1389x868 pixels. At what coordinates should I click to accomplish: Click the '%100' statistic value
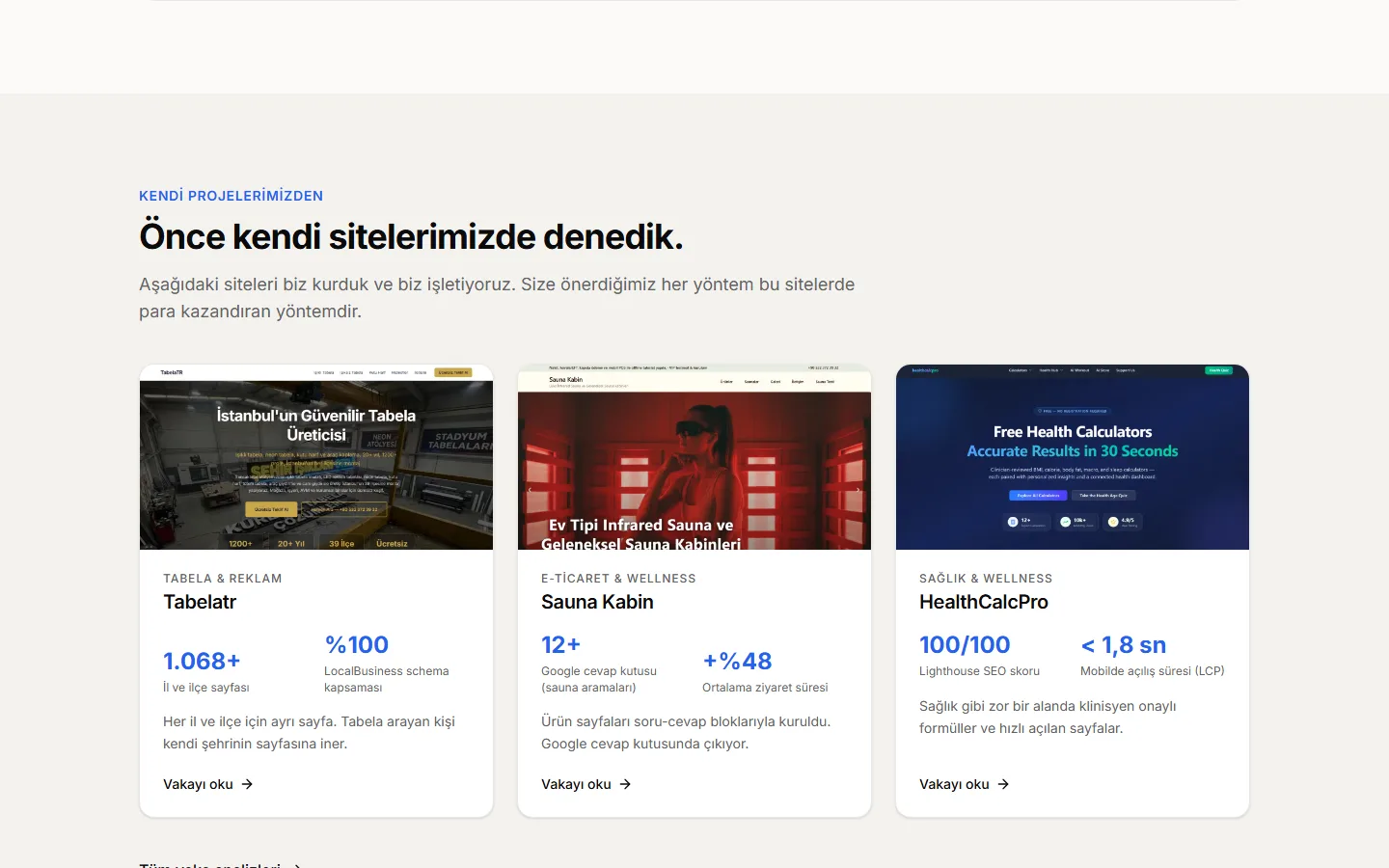click(357, 644)
